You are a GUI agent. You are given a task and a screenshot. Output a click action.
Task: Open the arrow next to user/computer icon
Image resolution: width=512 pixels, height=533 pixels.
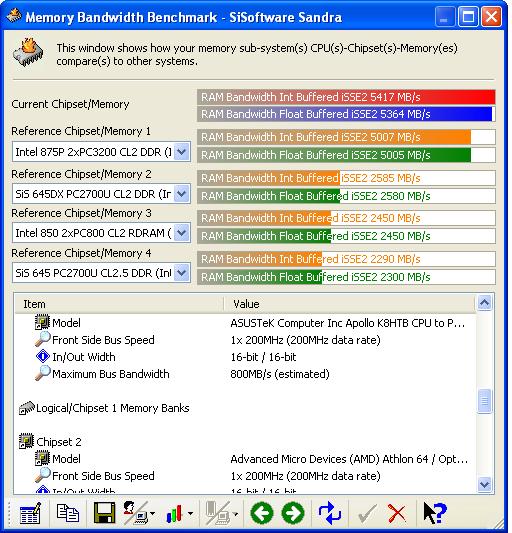(x=152, y=514)
